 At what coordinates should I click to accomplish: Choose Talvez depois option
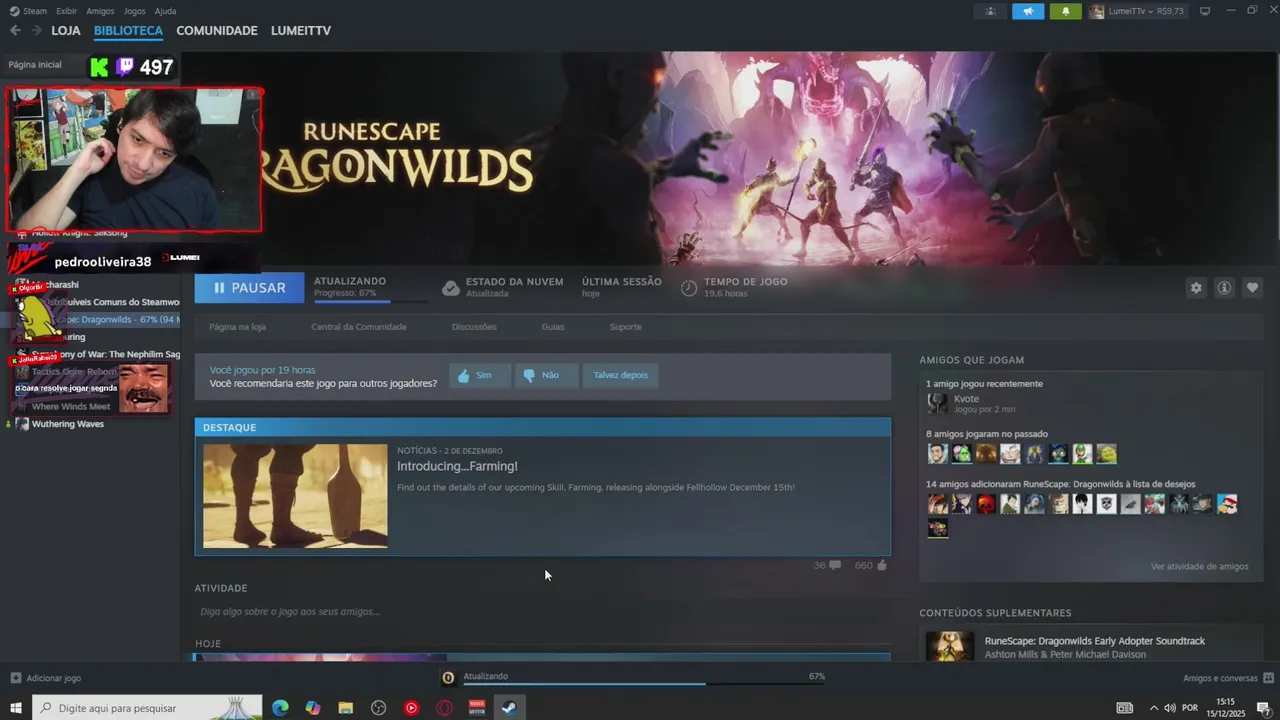click(620, 375)
